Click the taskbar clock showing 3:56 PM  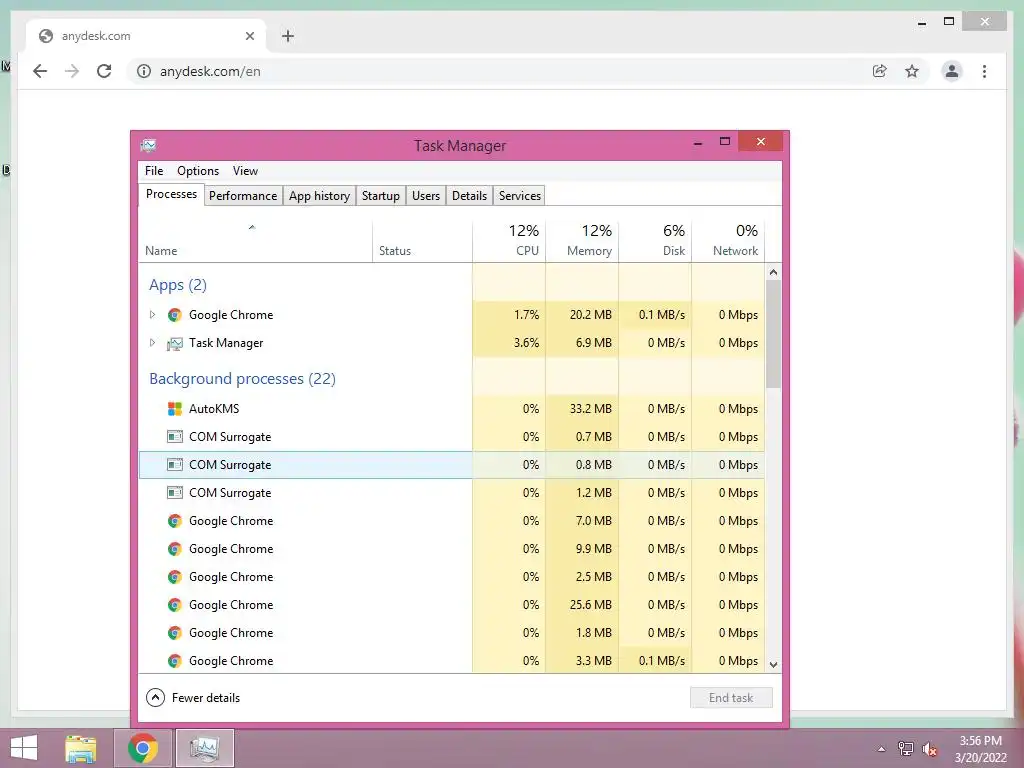980,749
